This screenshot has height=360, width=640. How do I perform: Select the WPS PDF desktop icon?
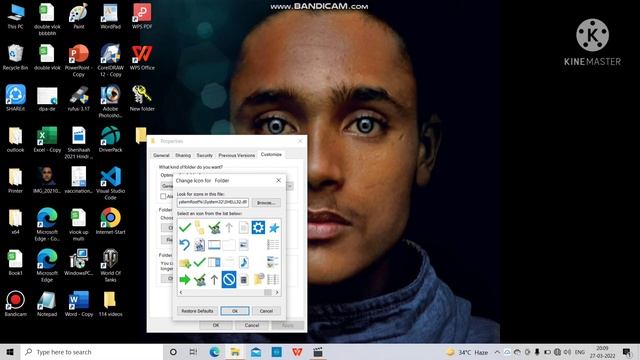(142, 16)
